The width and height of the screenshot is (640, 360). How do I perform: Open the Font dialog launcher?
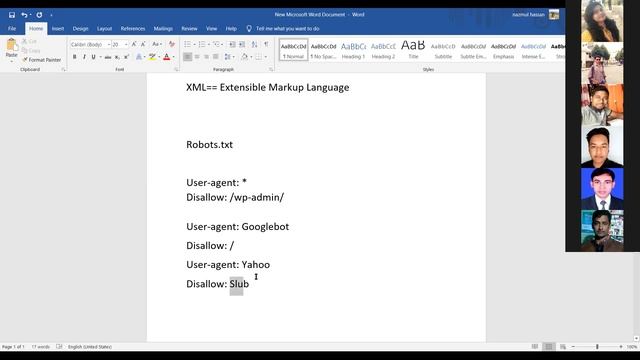(176, 70)
